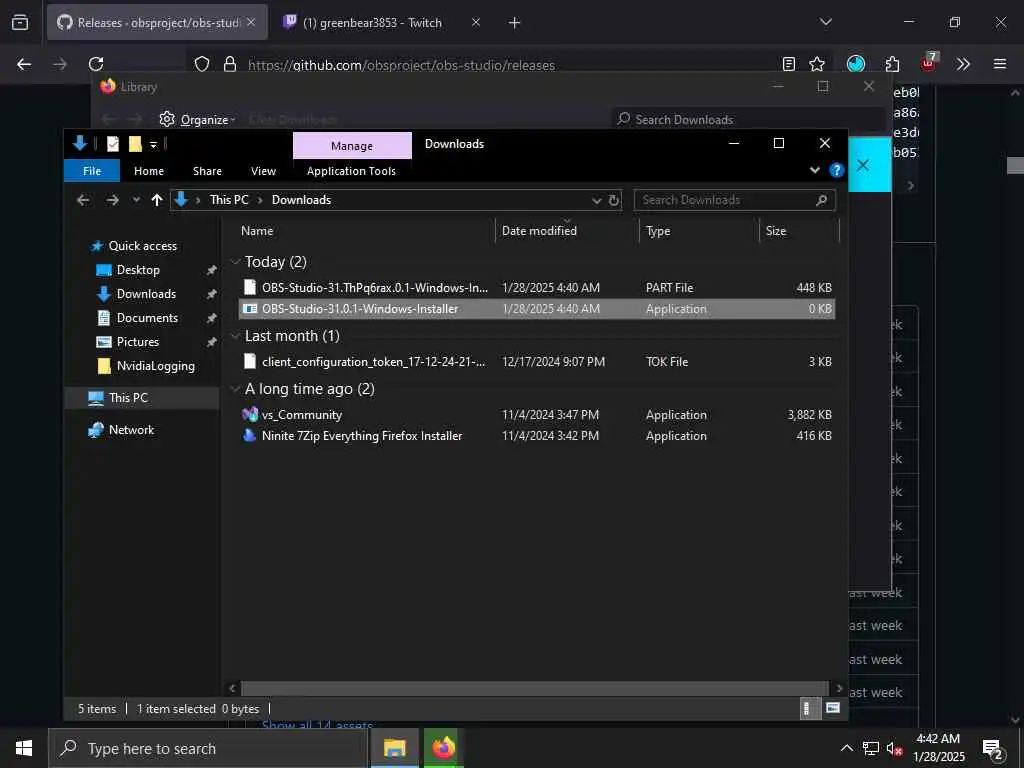Switch to the View ribbon tab
1024x768 pixels.
coord(263,171)
